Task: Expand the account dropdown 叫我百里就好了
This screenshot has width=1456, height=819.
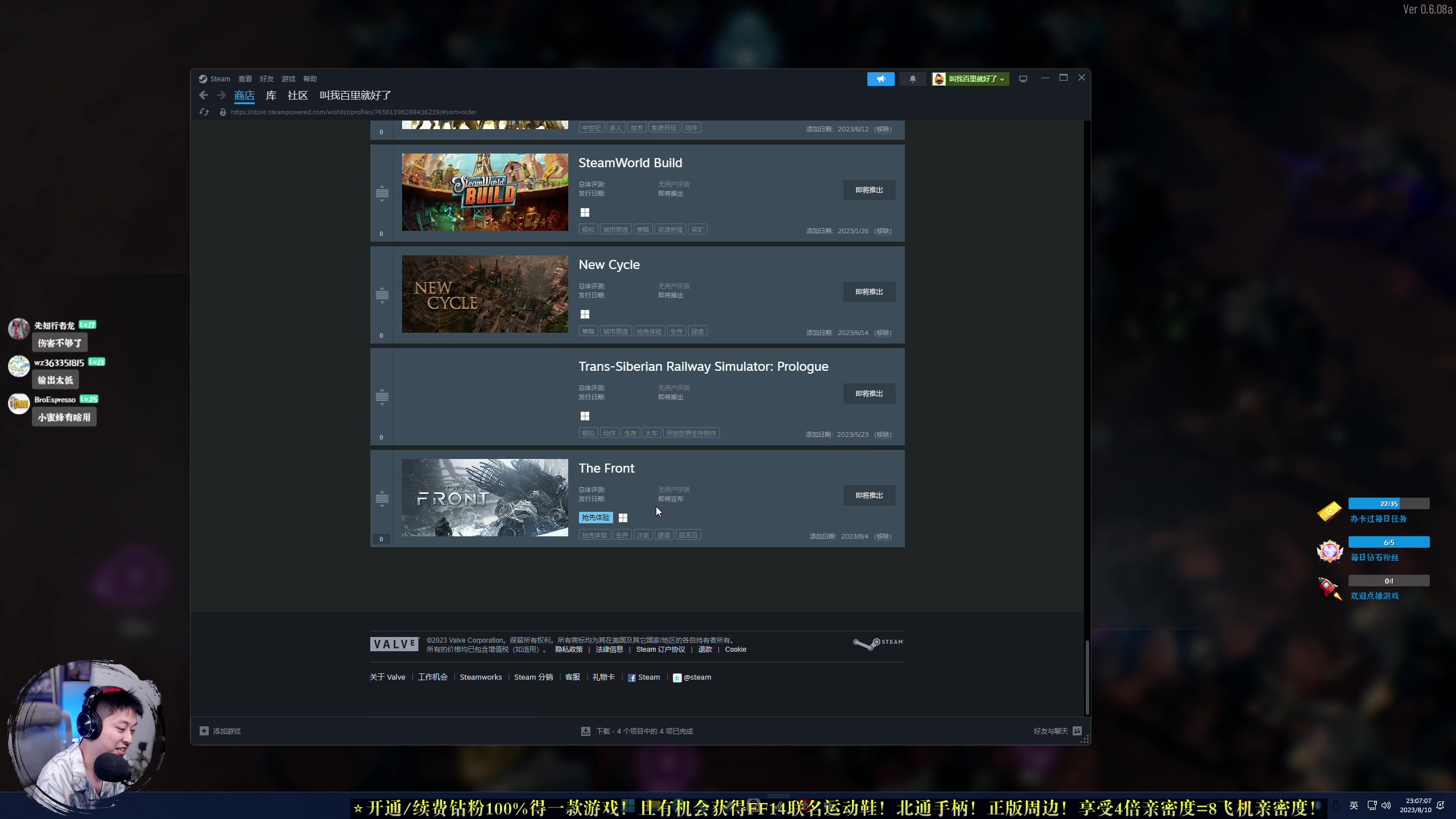Action: click(x=970, y=79)
